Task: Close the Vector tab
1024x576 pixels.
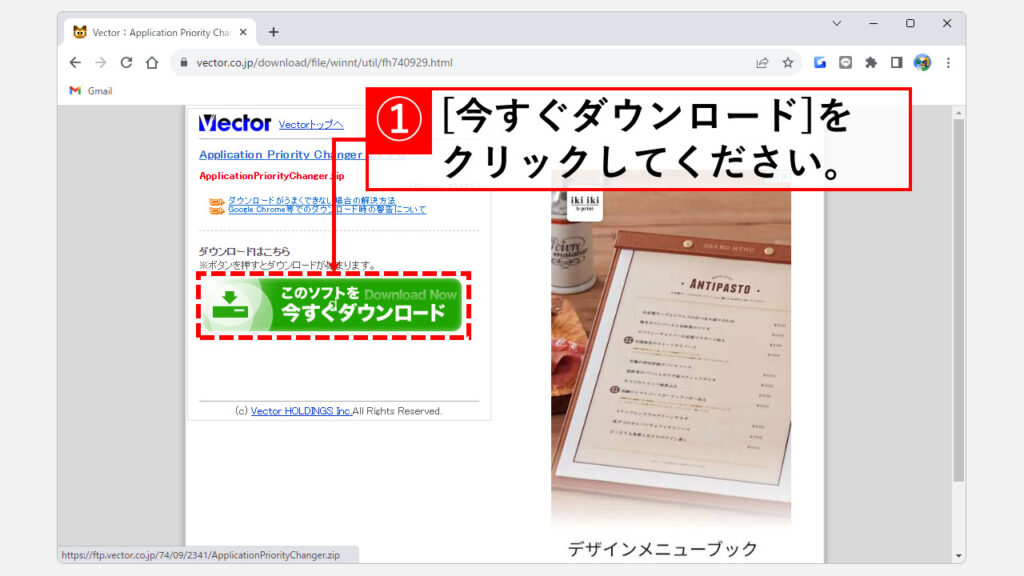Action: tap(243, 32)
